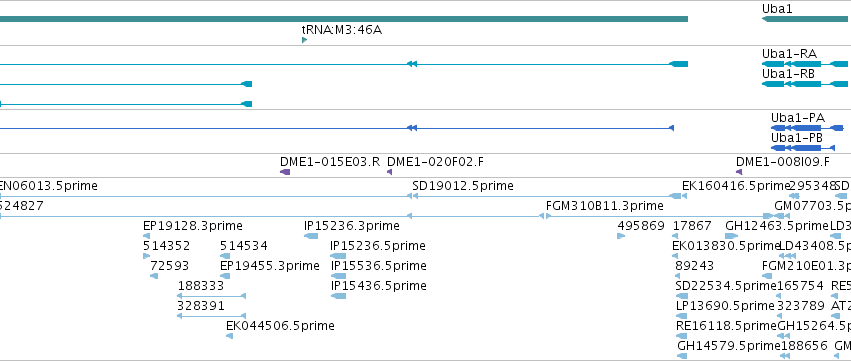Select the IP15236.3prime EST label
This screenshot has width=851, height=361.
pos(352,226)
